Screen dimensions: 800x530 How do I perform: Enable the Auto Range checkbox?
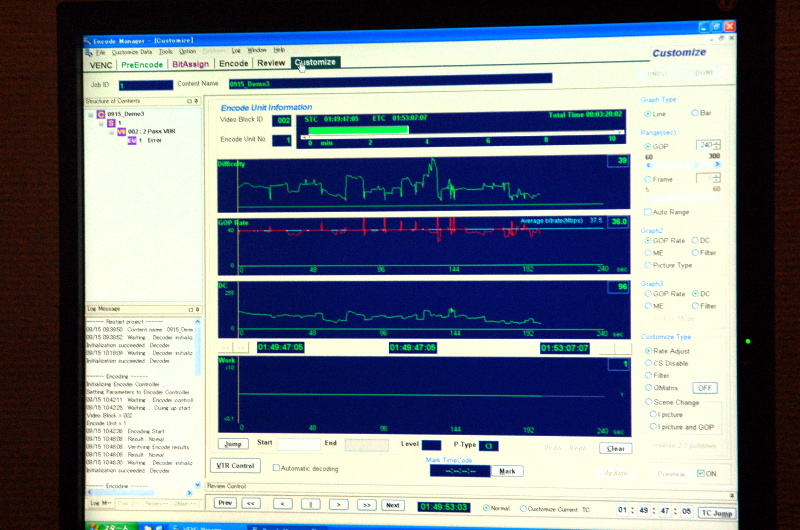tap(646, 212)
